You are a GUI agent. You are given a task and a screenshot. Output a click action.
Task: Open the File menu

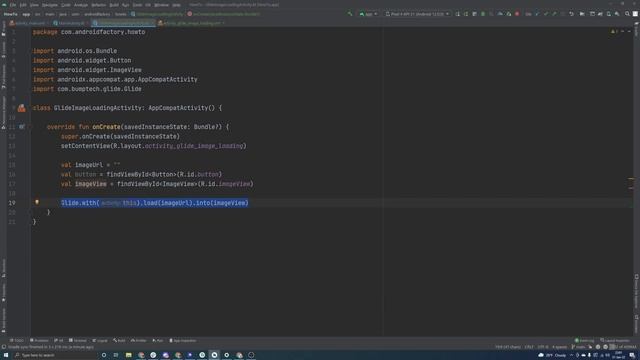(13, 5)
